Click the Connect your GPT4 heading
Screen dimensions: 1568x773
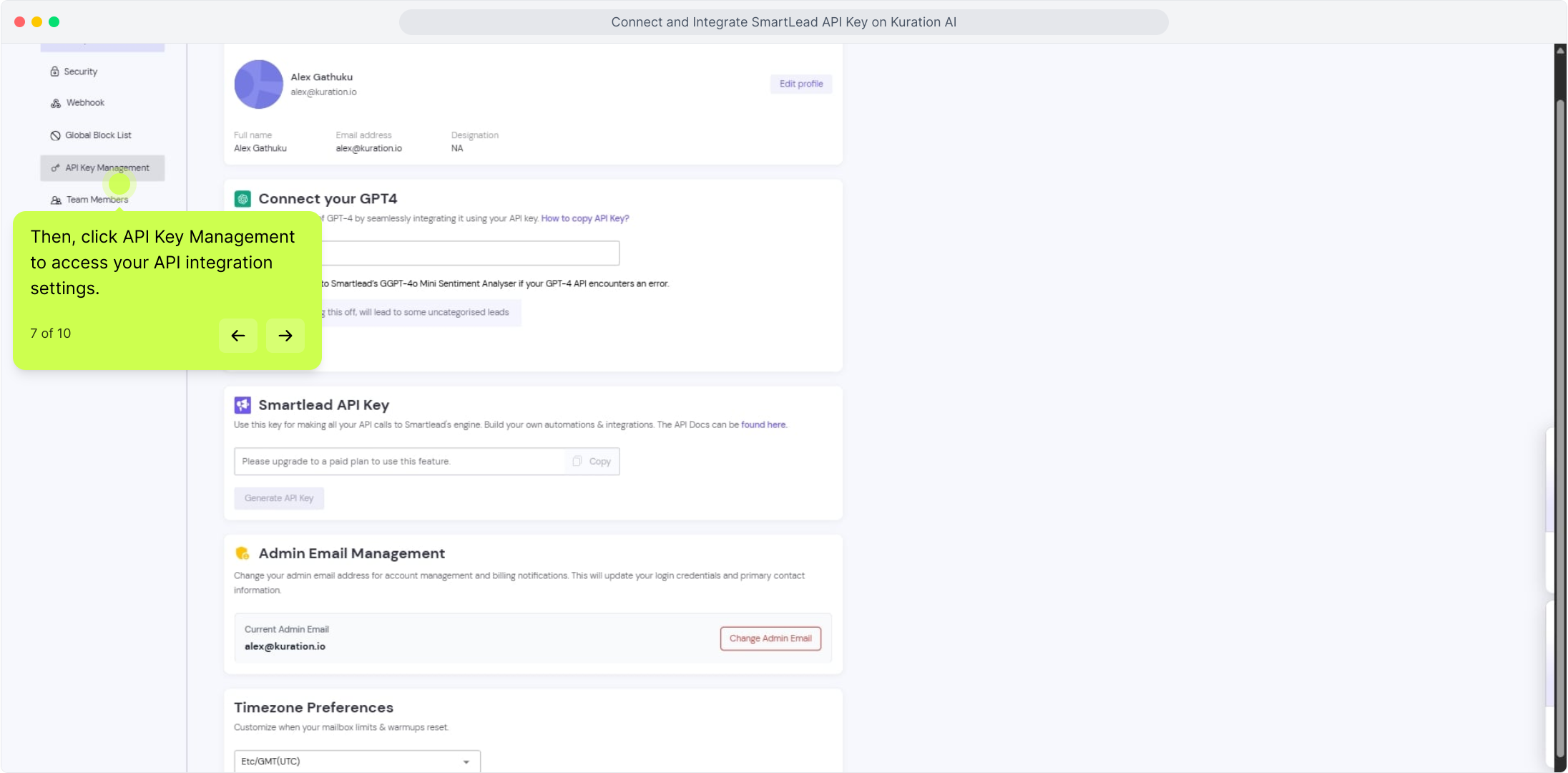point(328,199)
